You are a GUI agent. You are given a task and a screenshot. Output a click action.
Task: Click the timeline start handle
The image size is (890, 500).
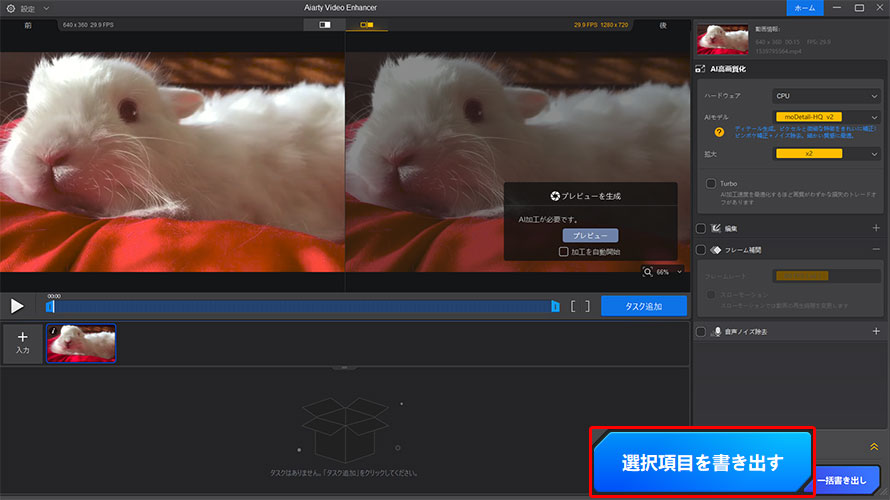point(50,306)
